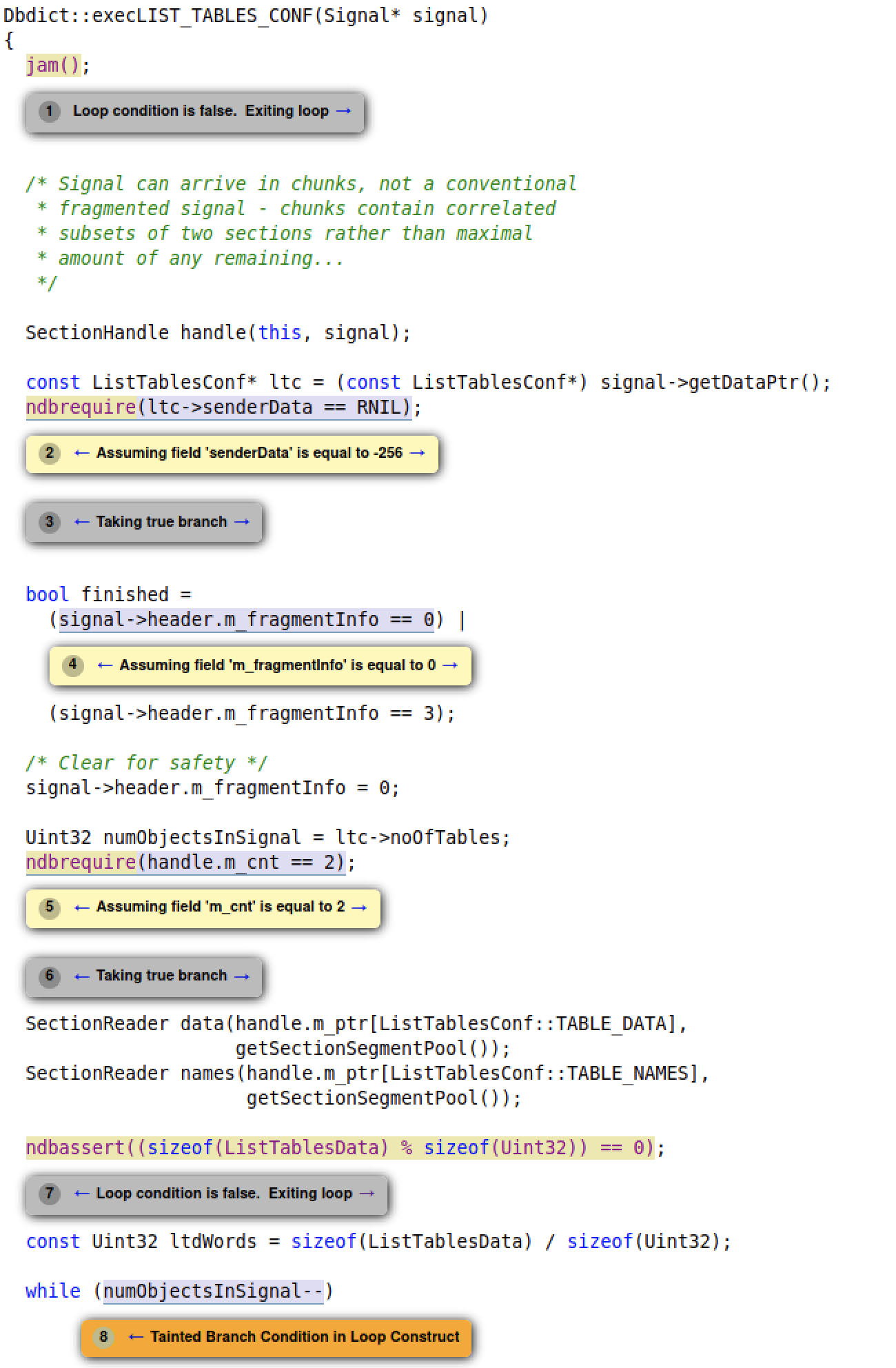This screenshot has height=1368, width=896.
Task: Click the highlighted jam() macro call
Action: pyautogui.click(x=53, y=66)
